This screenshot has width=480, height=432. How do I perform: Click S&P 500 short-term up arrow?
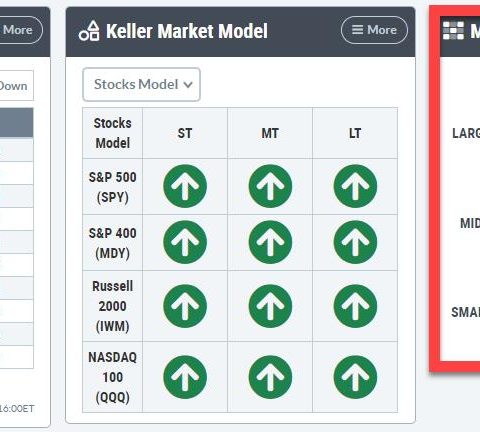click(x=185, y=186)
